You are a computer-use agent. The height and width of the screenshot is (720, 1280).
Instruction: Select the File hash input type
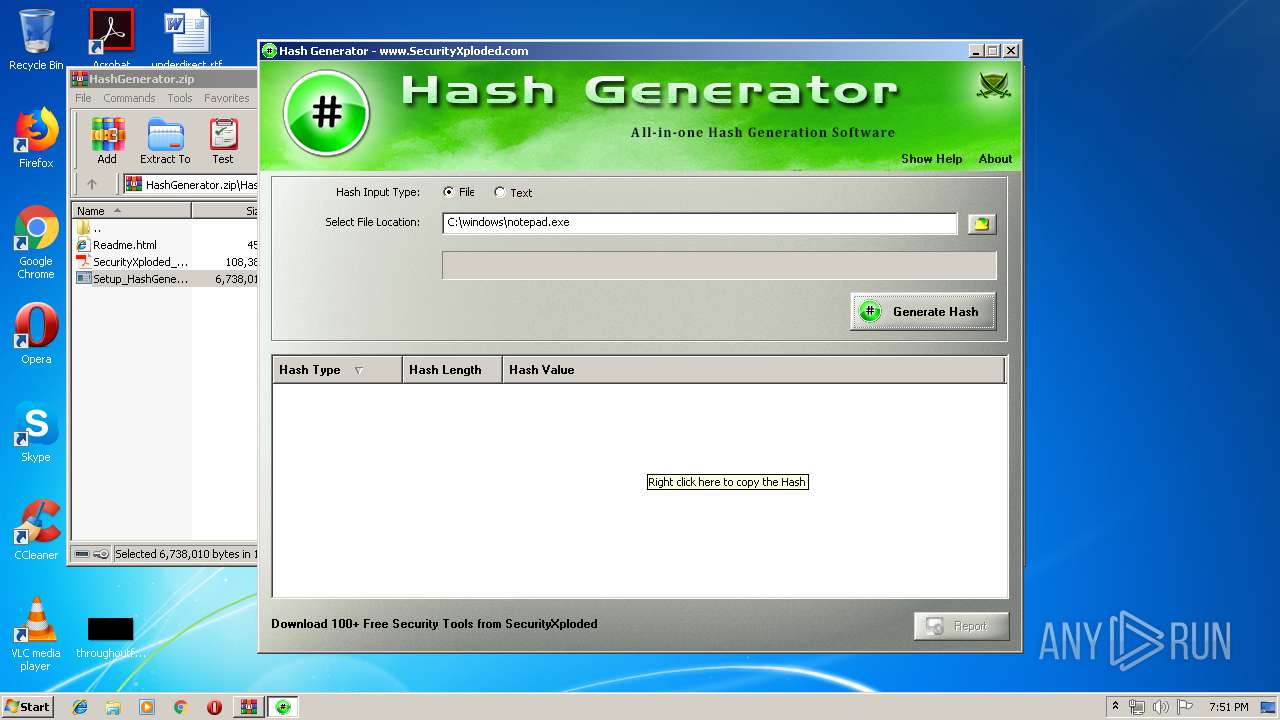click(x=459, y=192)
